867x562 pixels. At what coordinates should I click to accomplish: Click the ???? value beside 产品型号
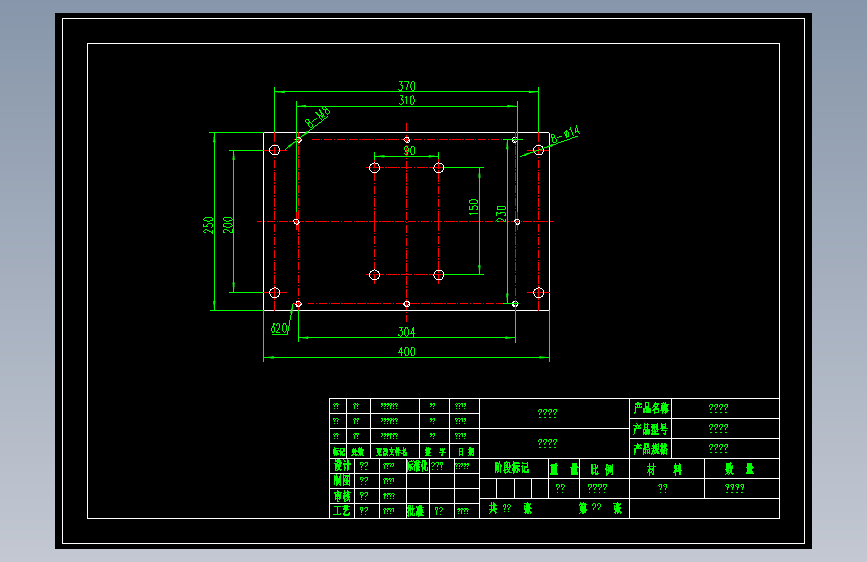click(x=718, y=429)
